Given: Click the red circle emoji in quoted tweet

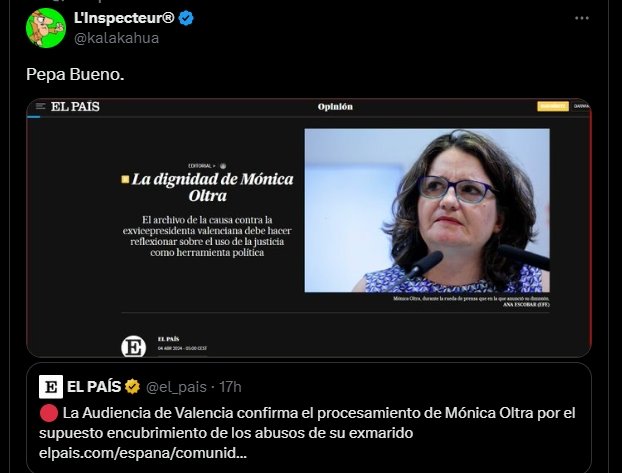Looking at the screenshot, I should (49, 413).
